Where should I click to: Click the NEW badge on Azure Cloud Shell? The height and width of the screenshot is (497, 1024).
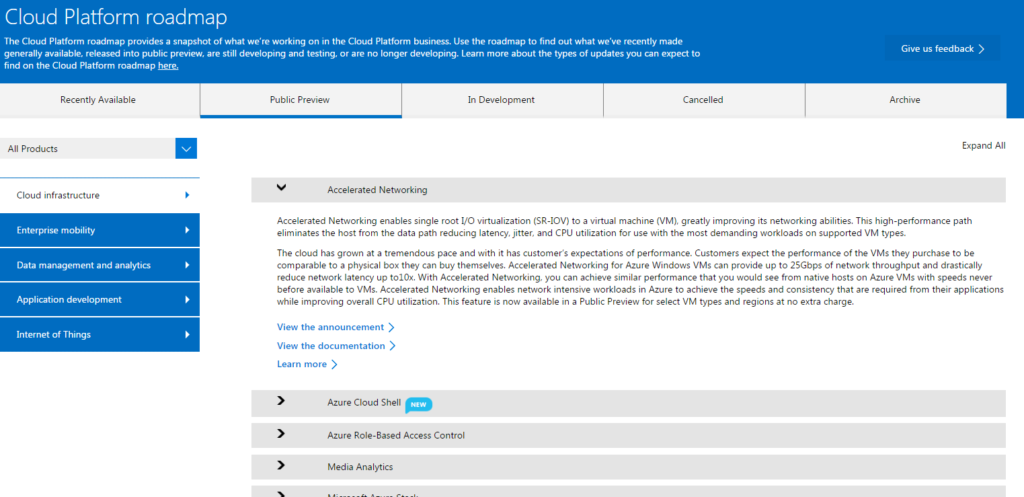(419, 405)
